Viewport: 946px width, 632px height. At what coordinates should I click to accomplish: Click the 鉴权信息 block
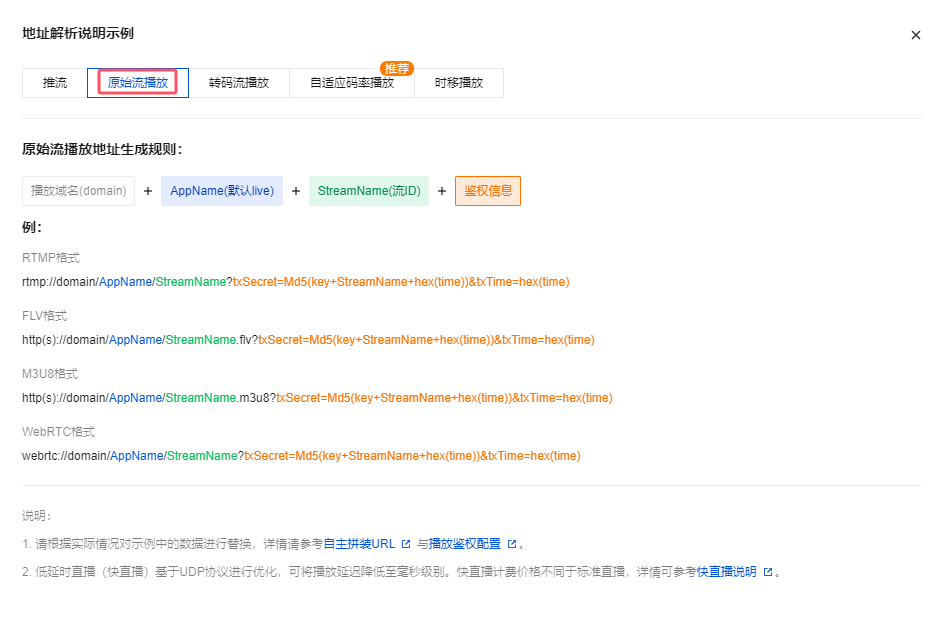[x=488, y=191]
